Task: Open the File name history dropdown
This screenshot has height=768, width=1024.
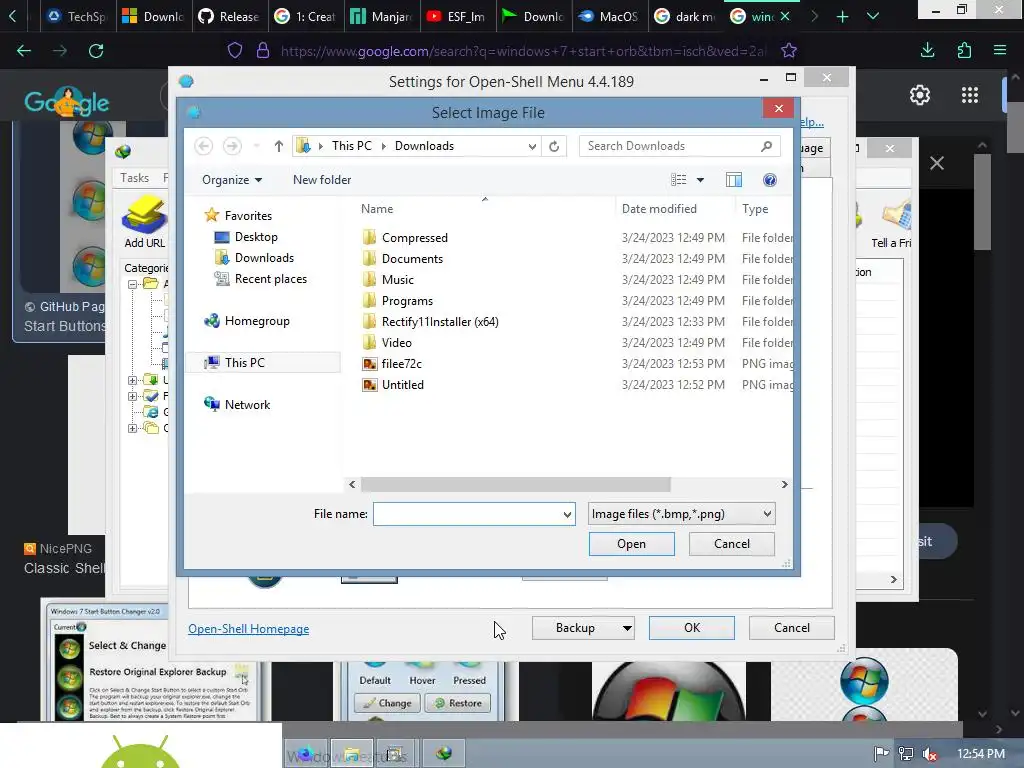Action: pyautogui.click(x=567, y=515)
